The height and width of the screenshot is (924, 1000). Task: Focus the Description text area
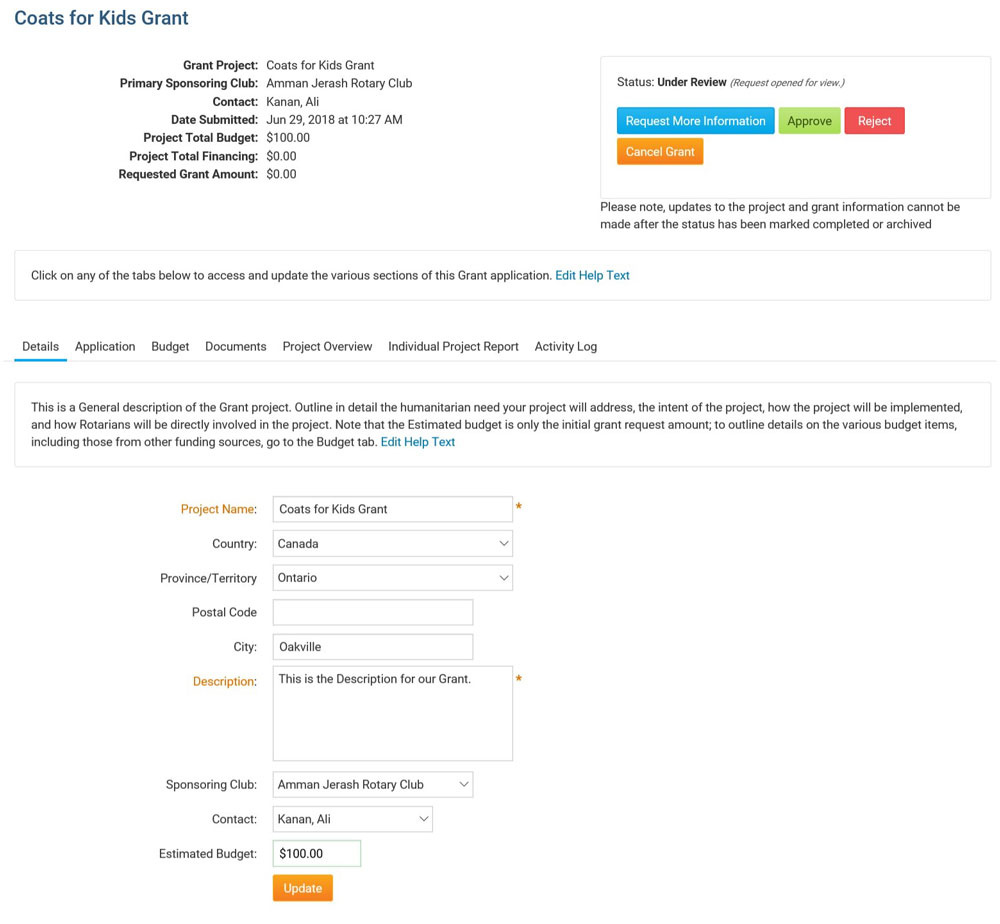pos(392,714)
